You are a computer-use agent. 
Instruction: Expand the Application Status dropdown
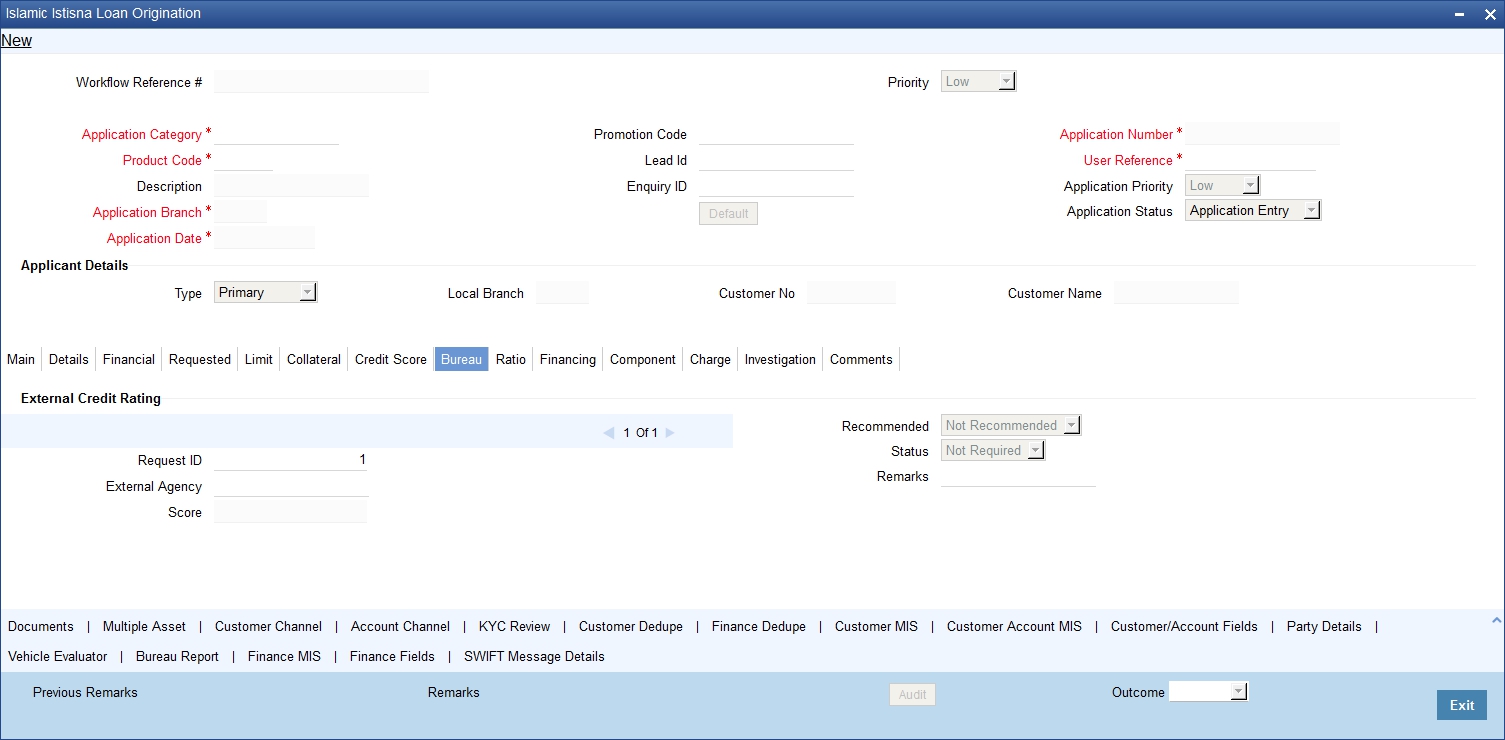(x=1253, y=211)
